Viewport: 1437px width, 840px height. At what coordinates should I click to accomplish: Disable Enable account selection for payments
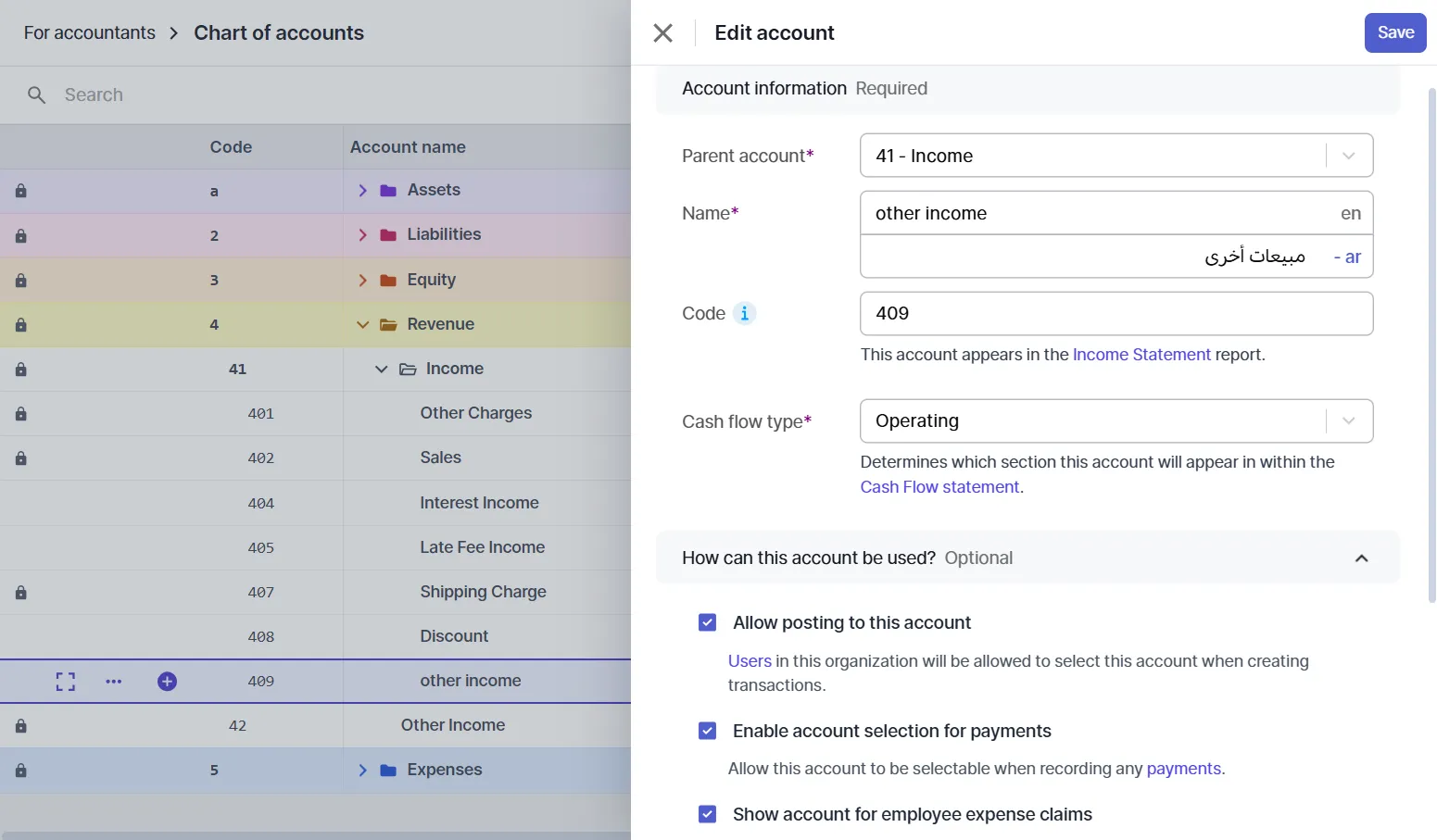click(707, 731)
